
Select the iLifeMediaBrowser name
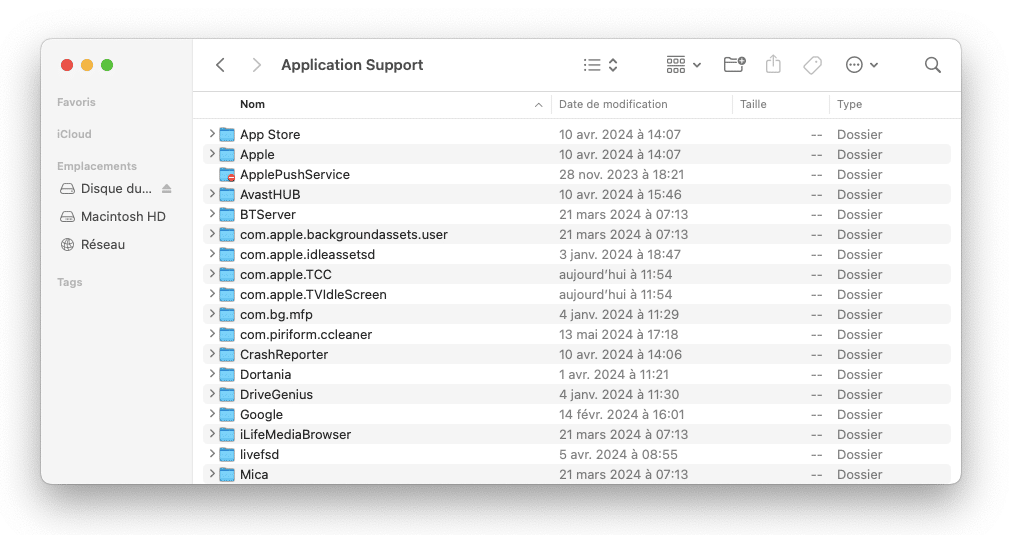[x=295, y=435]
